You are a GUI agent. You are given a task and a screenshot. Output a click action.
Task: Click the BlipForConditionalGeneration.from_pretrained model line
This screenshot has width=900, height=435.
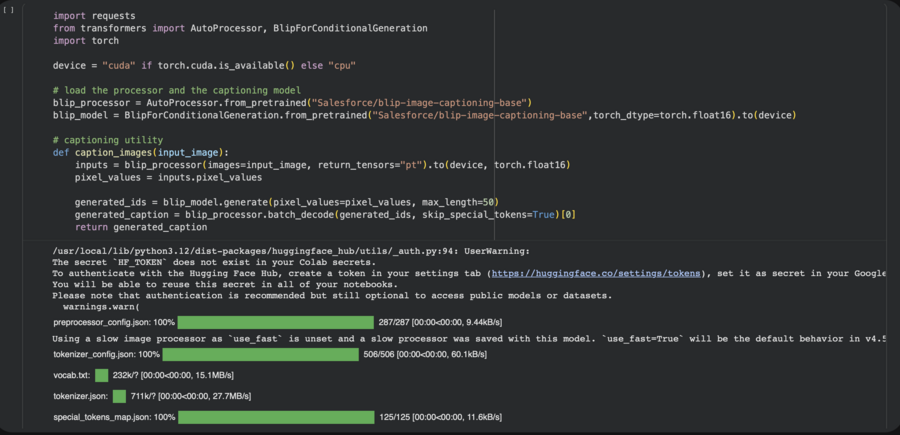pyautogui.click(x=425, y=115)
